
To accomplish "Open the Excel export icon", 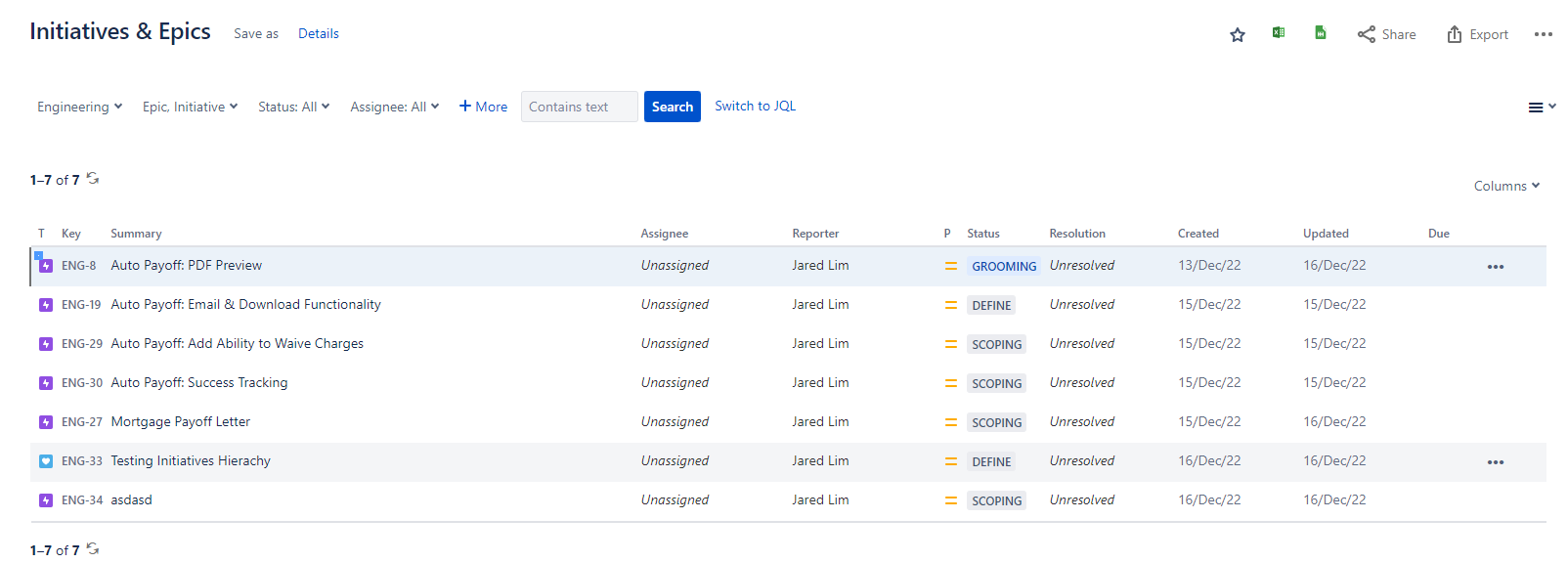I will coord(1279,33).
